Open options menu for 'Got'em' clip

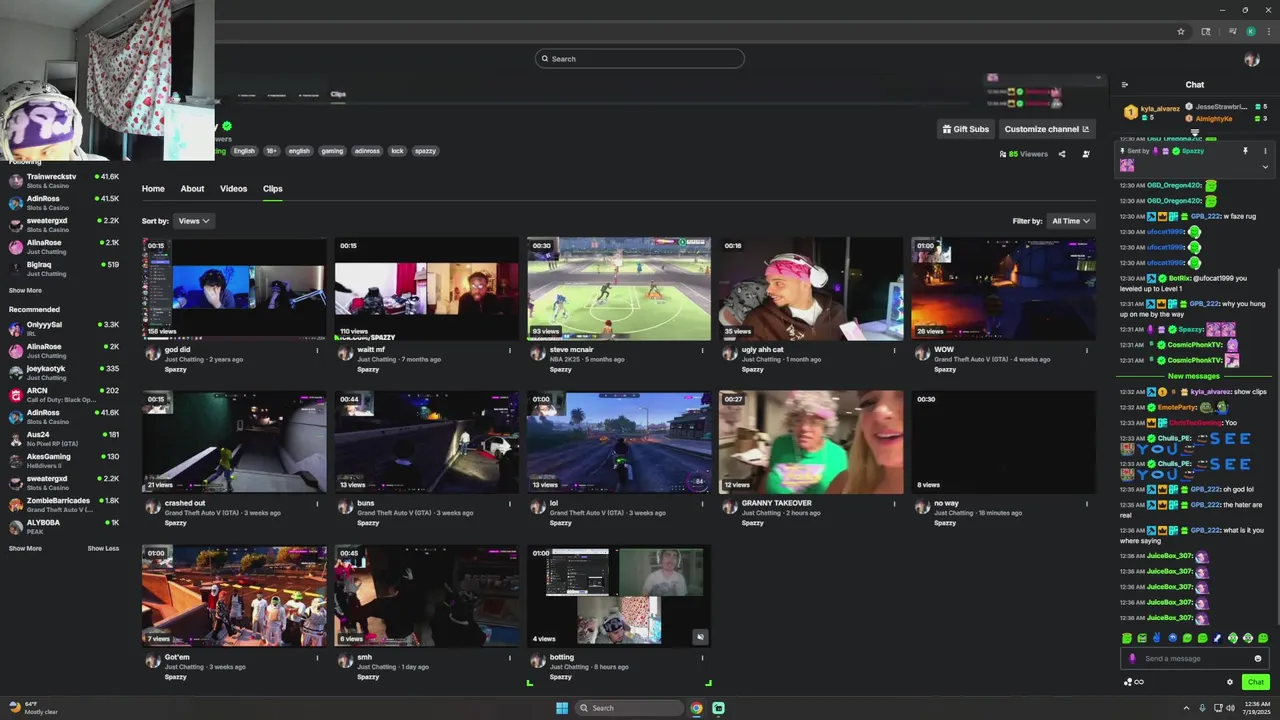(x=318, y=658)
